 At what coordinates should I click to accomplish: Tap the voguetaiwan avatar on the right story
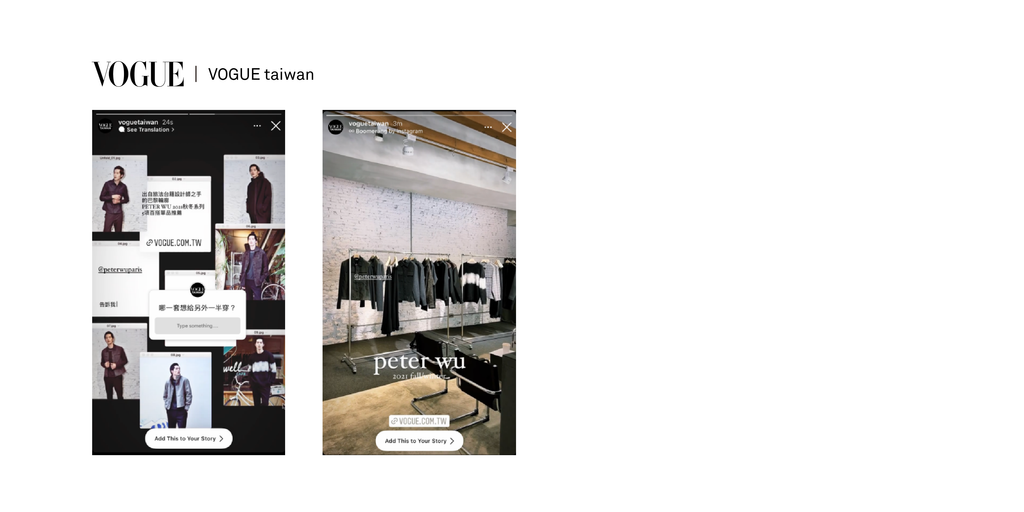click(x=336, y=127)
